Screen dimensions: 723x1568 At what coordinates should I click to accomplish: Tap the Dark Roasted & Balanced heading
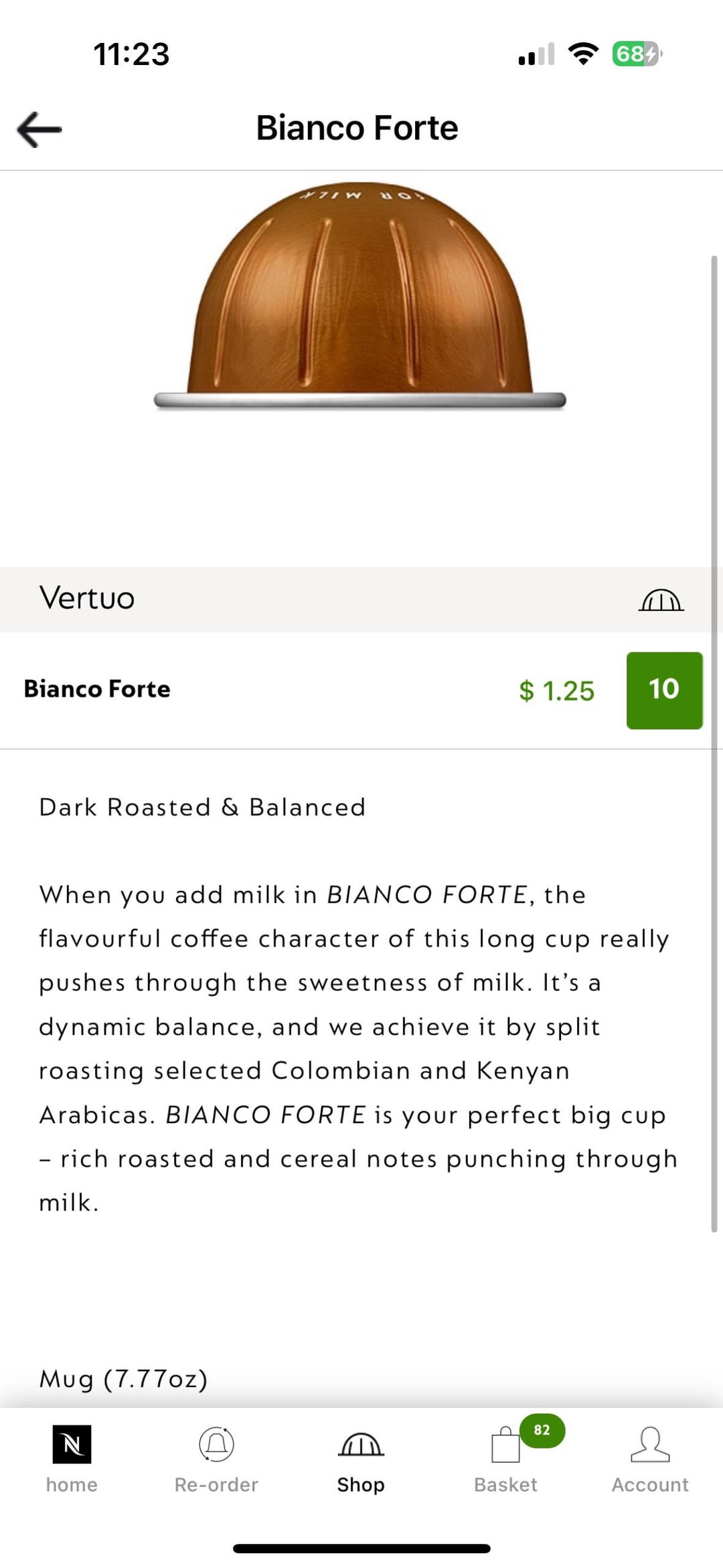tap(202, 807)
